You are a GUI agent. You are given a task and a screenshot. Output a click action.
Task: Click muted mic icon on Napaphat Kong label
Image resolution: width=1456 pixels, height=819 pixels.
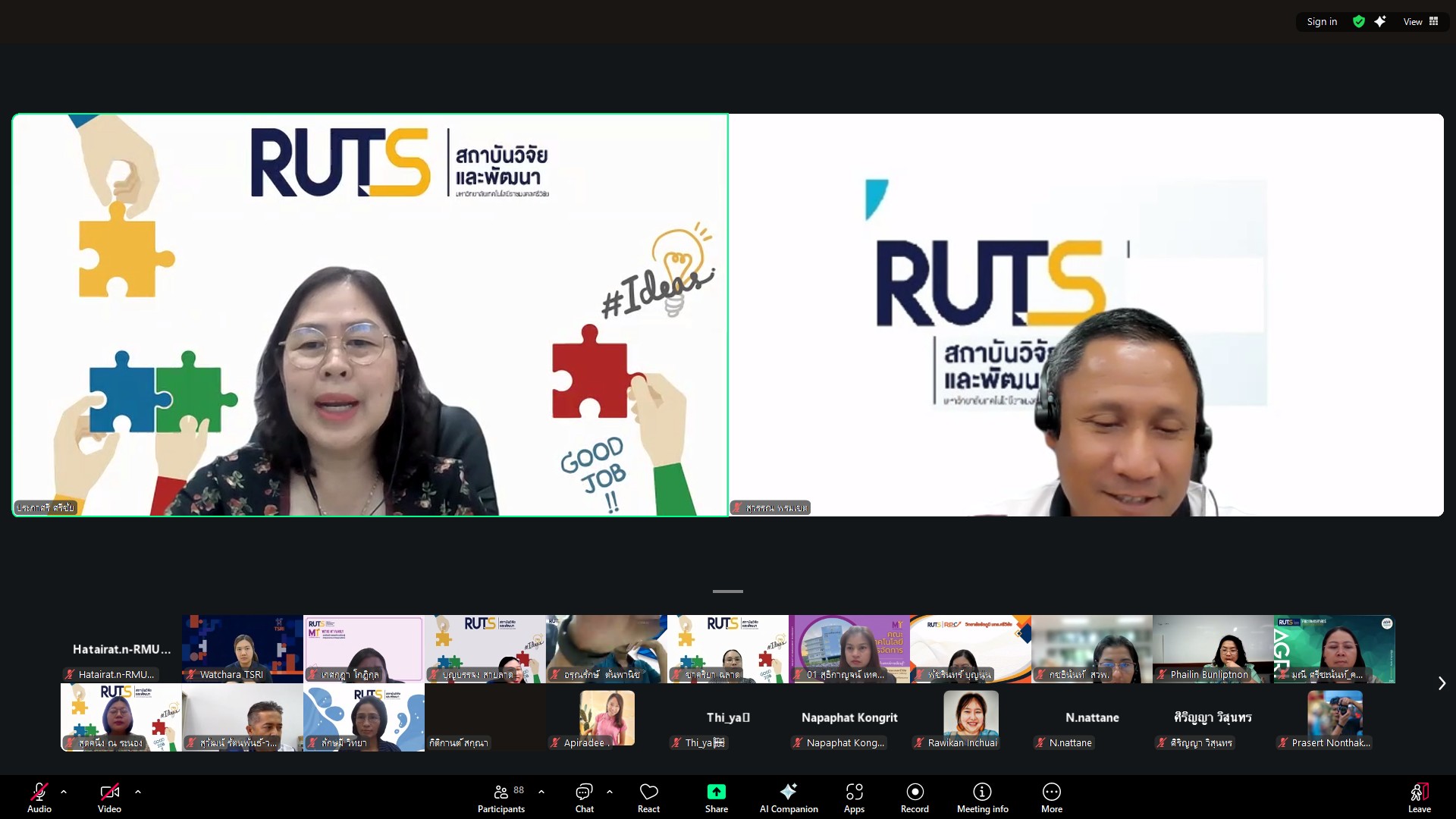798,742
